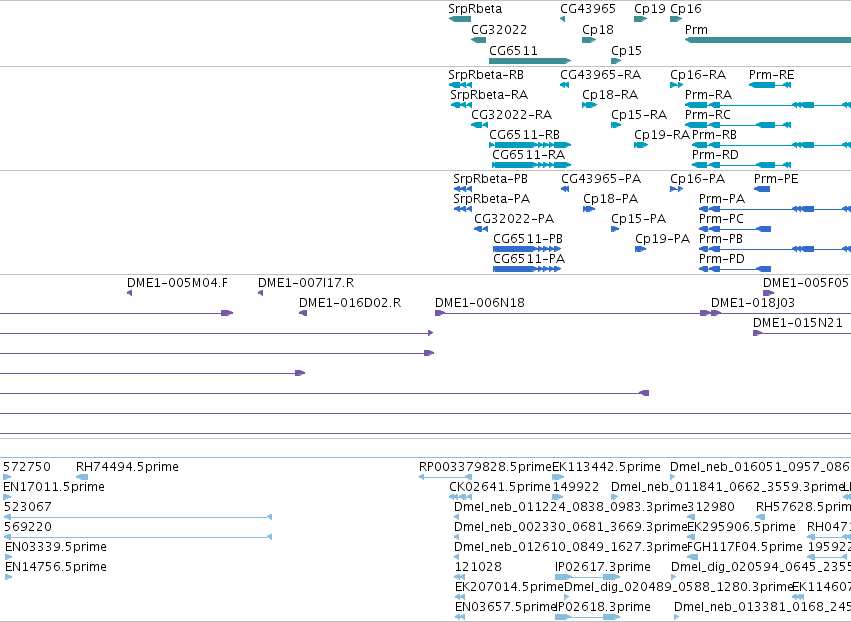Select BAC end DME1-007I17.R
Viewport: 851px width, 622px height.
tap(261, 293)
